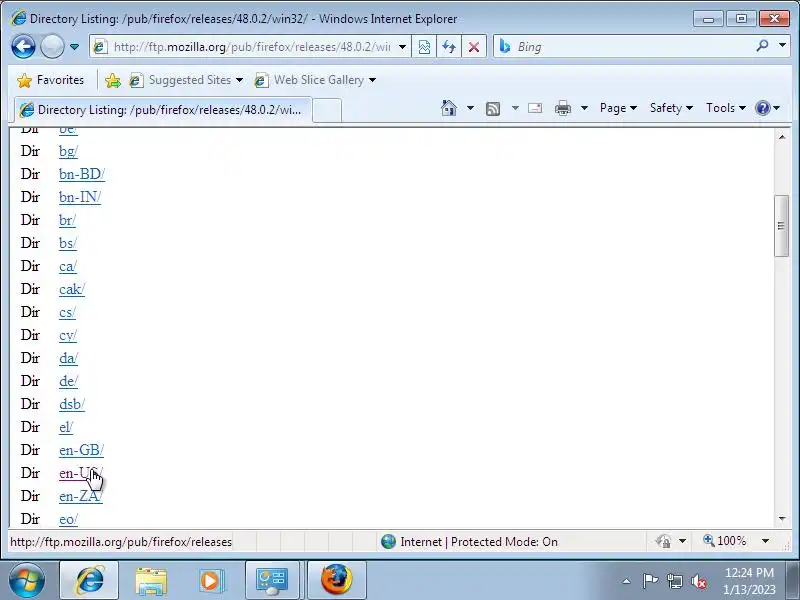Expand the address bar autocomplete dropdown

coord(403,47)
